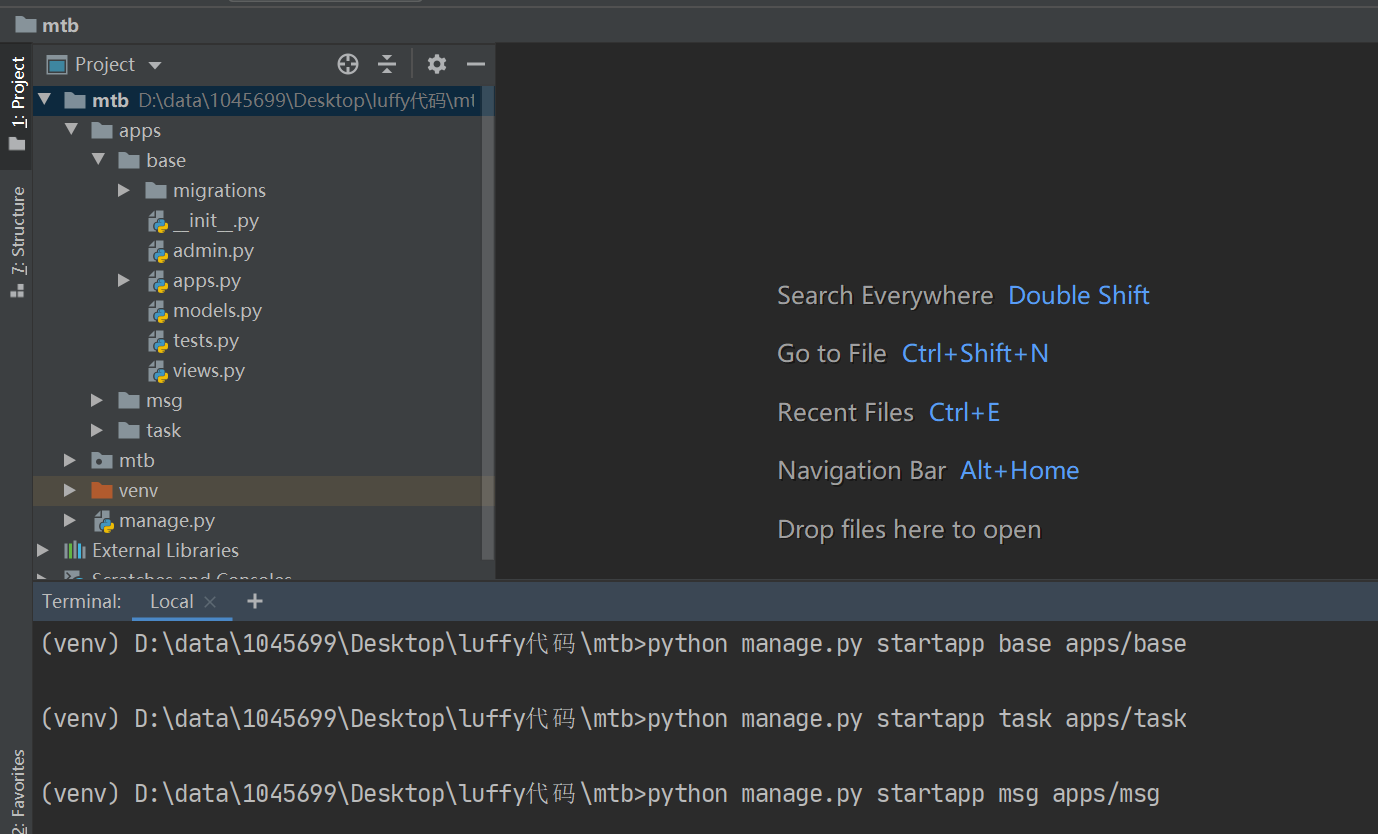The image size is (1378, 834).
Task: Collapse the base folder
Action: [97, 160]
